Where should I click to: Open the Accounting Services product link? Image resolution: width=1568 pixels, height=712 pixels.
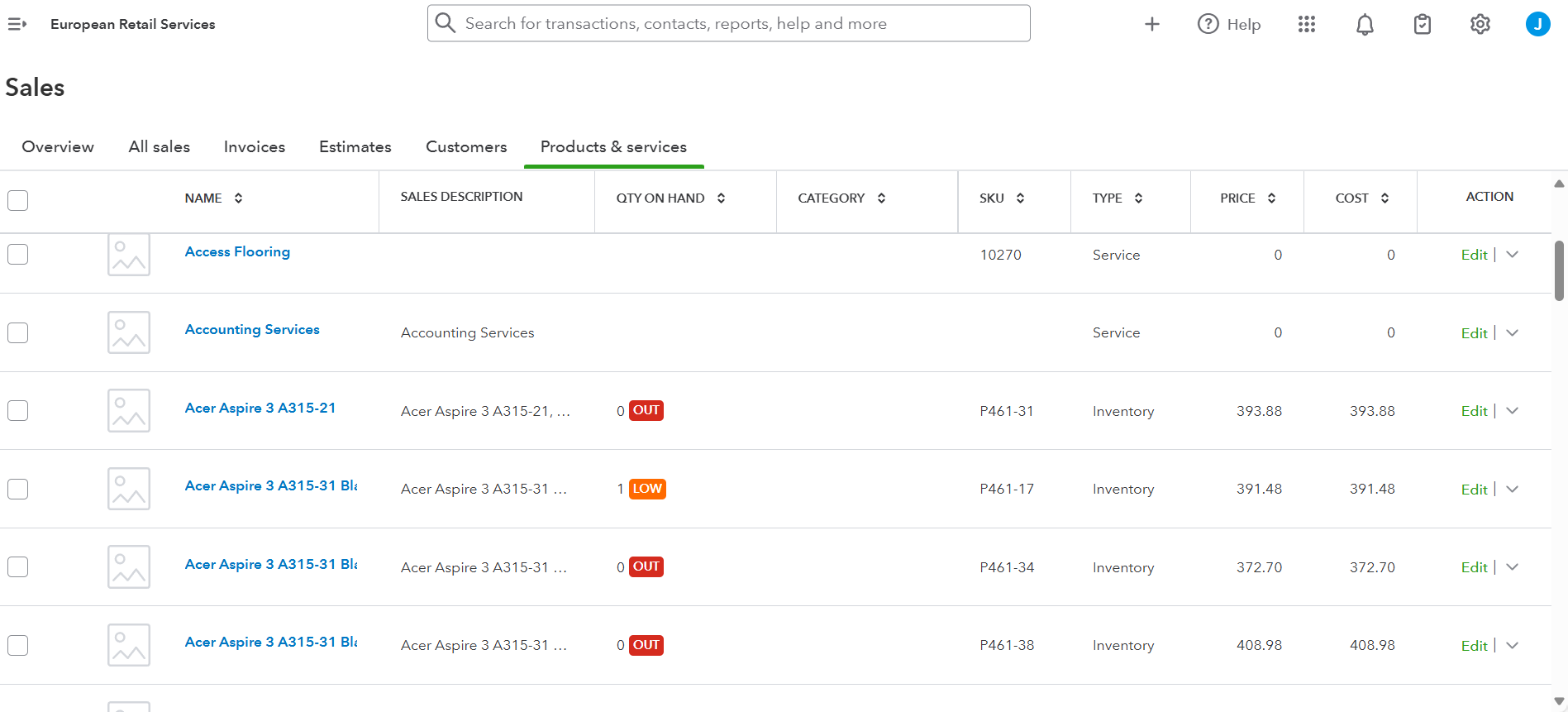point(252,329)
